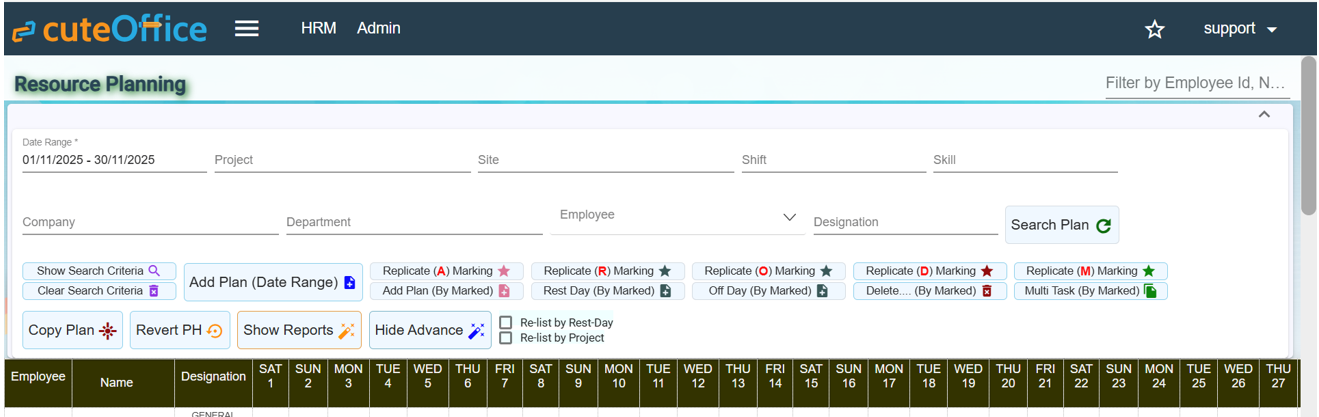
Task: Click the favorites star icon
Action: (x=1155, y=30)
